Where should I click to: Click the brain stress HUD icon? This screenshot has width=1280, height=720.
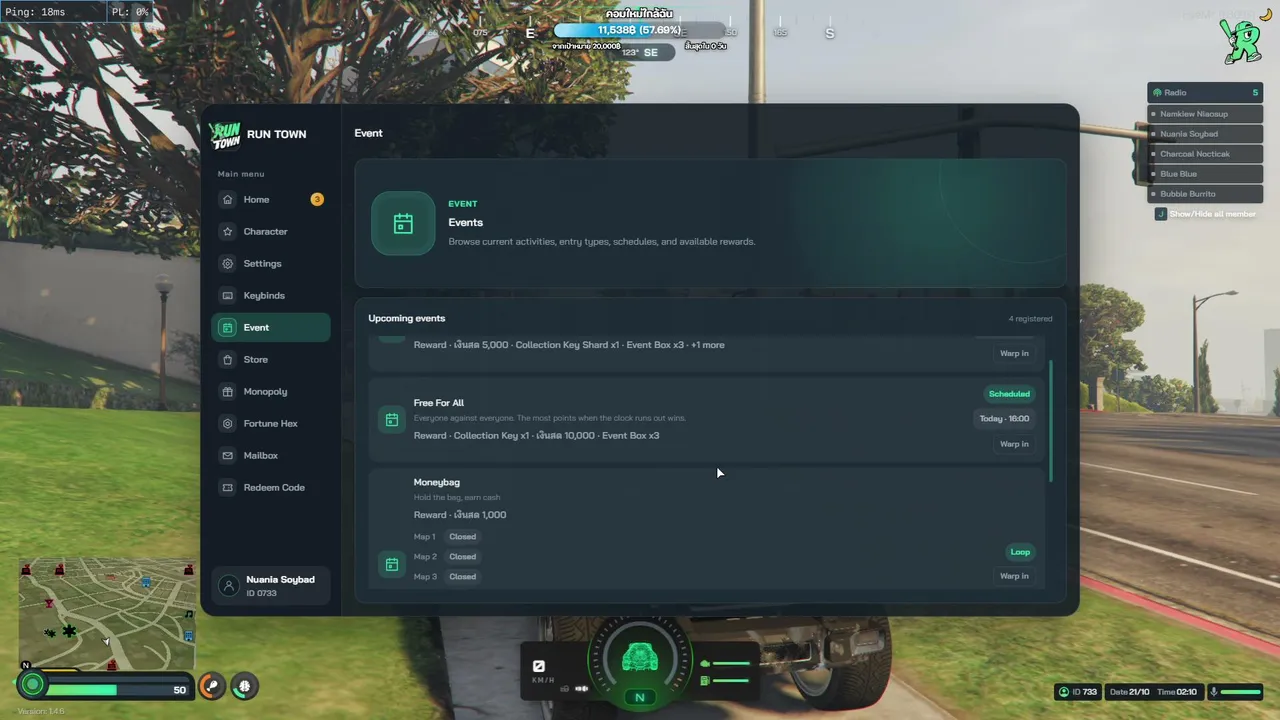point(244,686)
